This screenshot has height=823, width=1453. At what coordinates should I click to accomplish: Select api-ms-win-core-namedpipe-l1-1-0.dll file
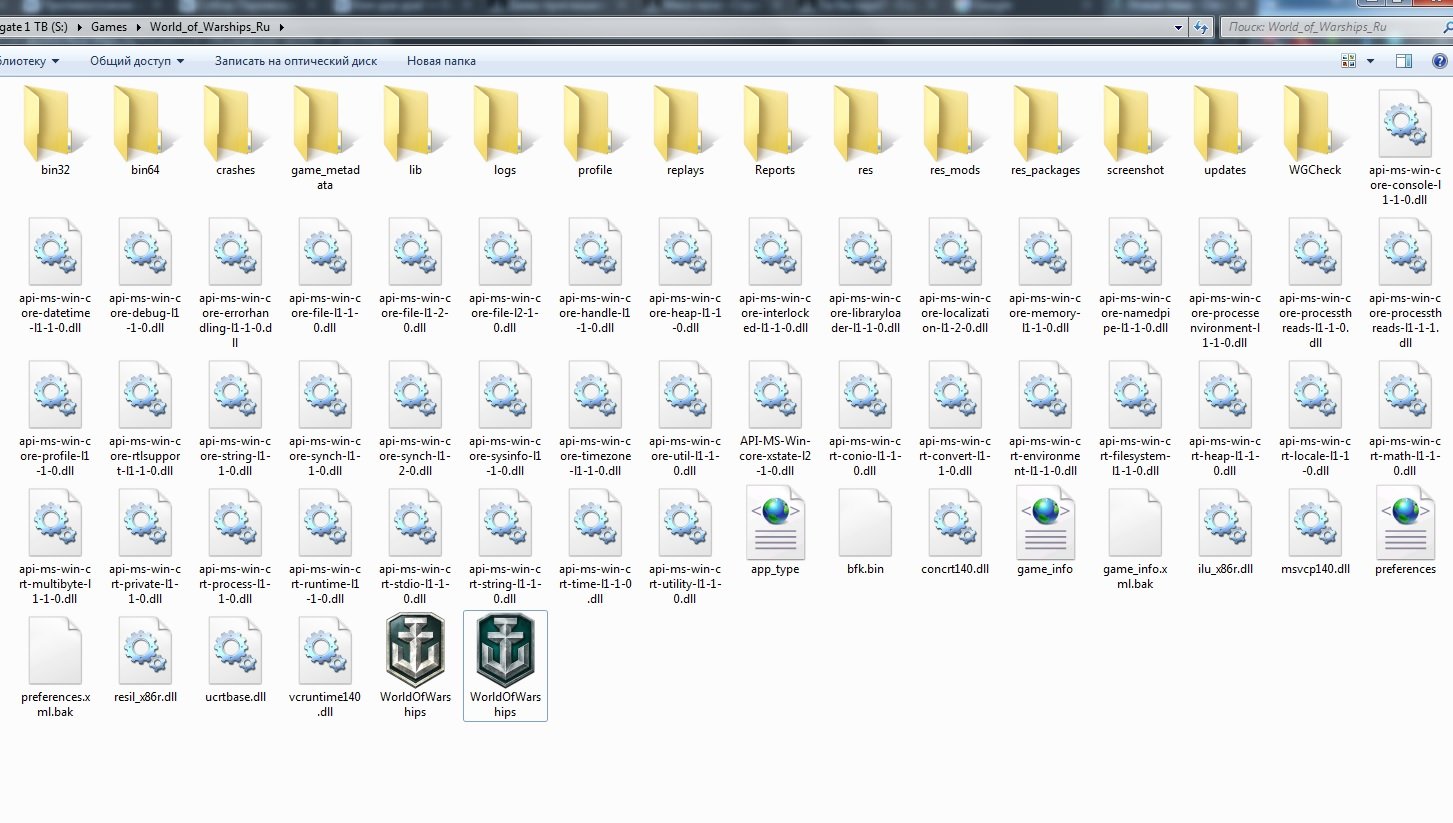click(1136, 274)
